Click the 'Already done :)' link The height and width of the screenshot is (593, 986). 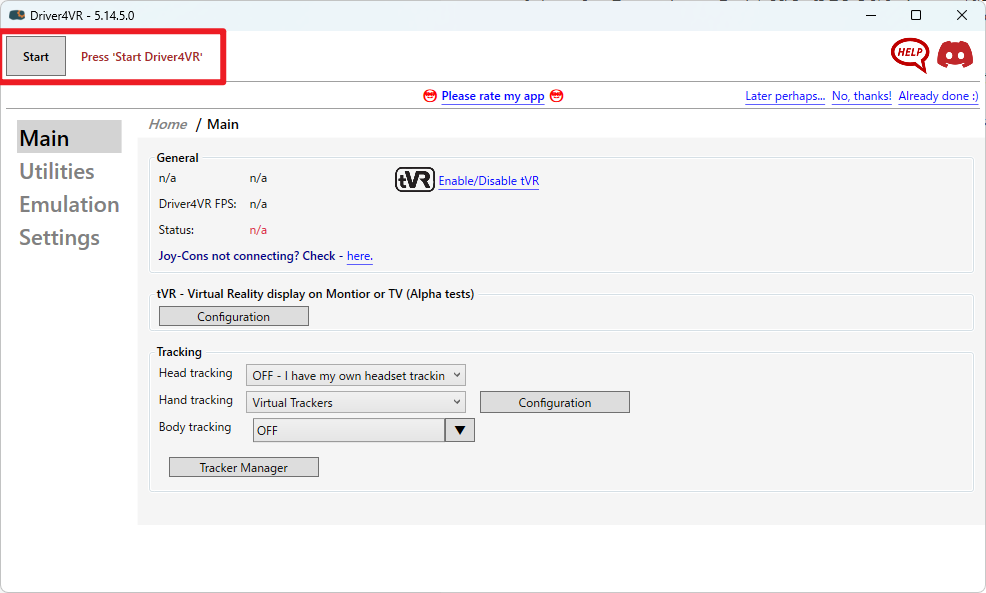[938, 96]
